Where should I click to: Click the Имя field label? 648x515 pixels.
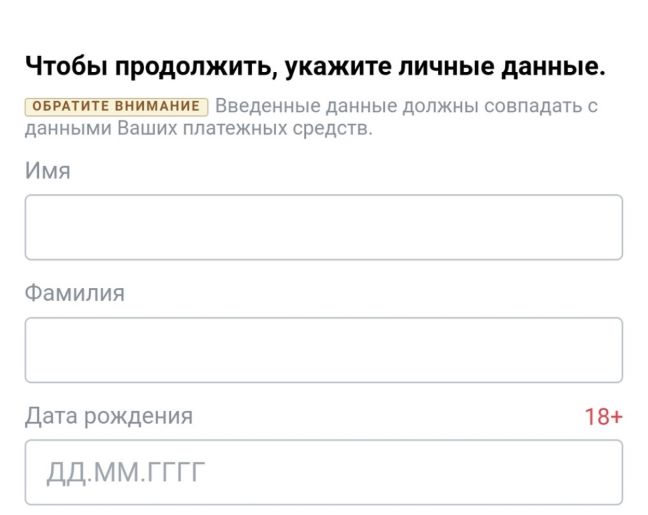pyautogui.click(x=48, y=171)
